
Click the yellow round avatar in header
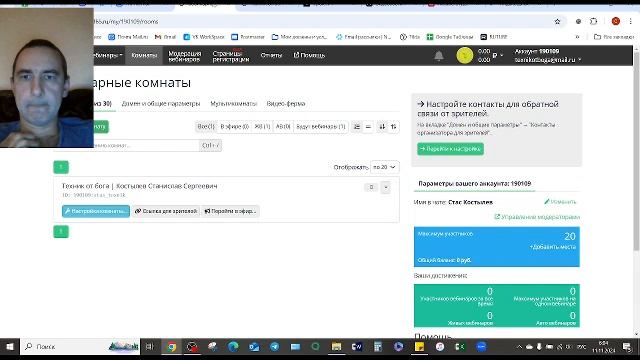click(x=464, y=56)
